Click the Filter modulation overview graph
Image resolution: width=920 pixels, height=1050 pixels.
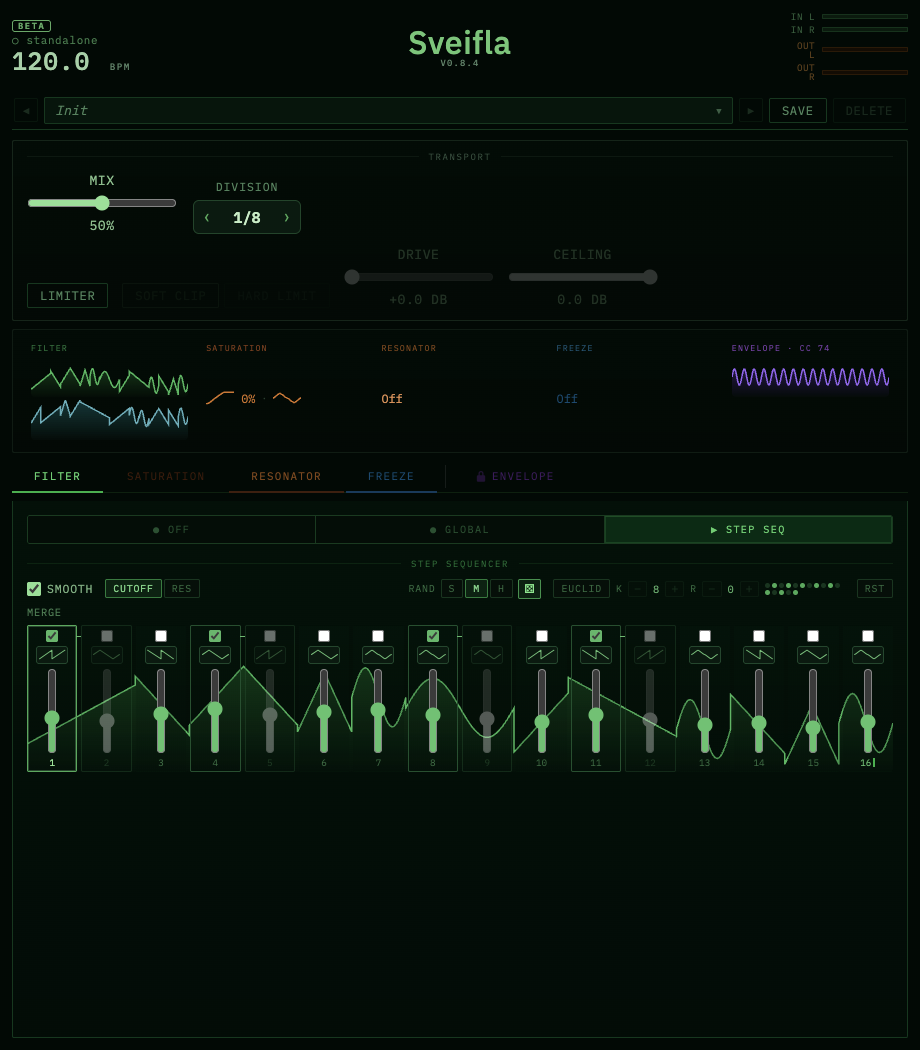tap(109, 402)
